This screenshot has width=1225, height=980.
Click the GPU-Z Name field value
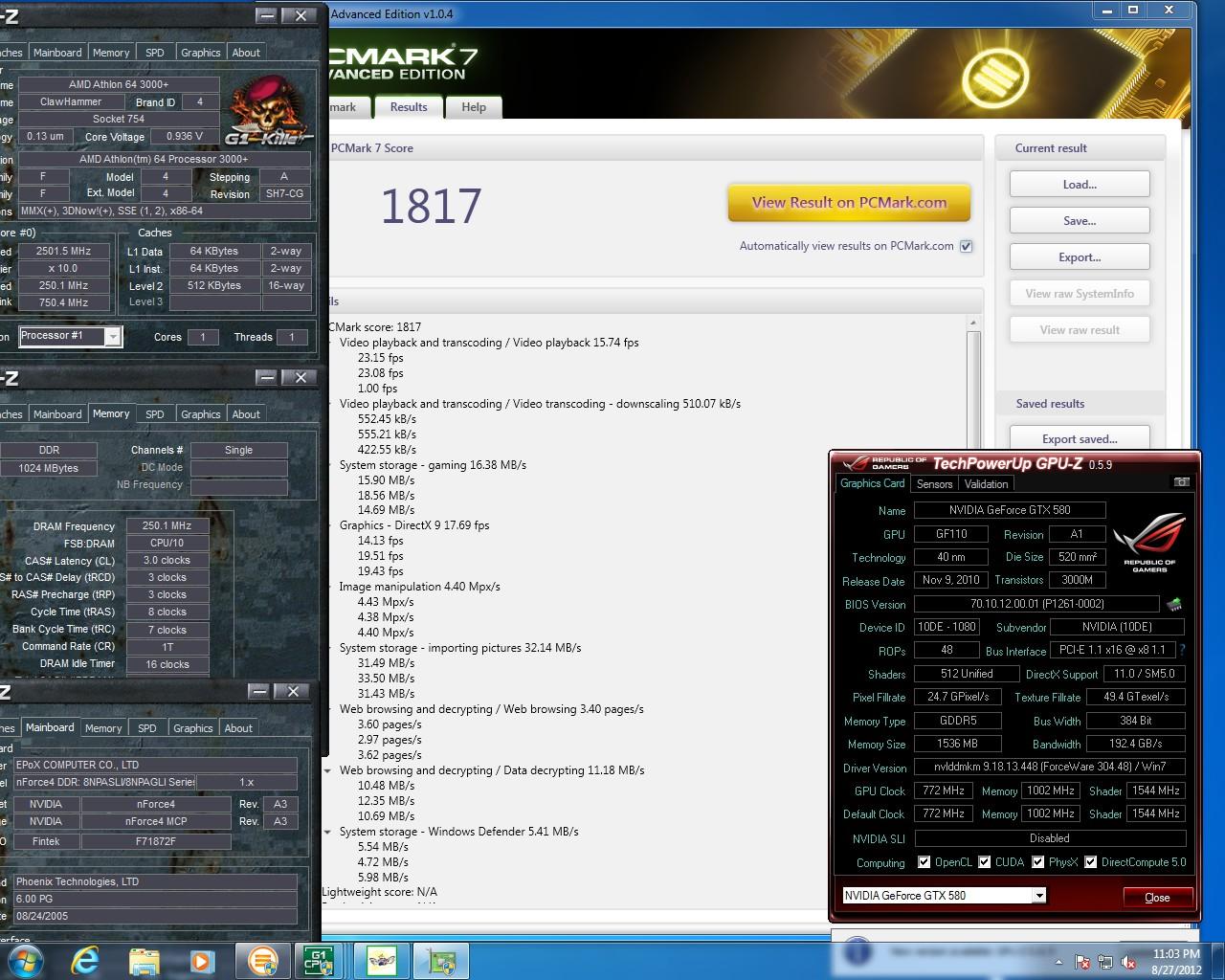coord(1010,510)
